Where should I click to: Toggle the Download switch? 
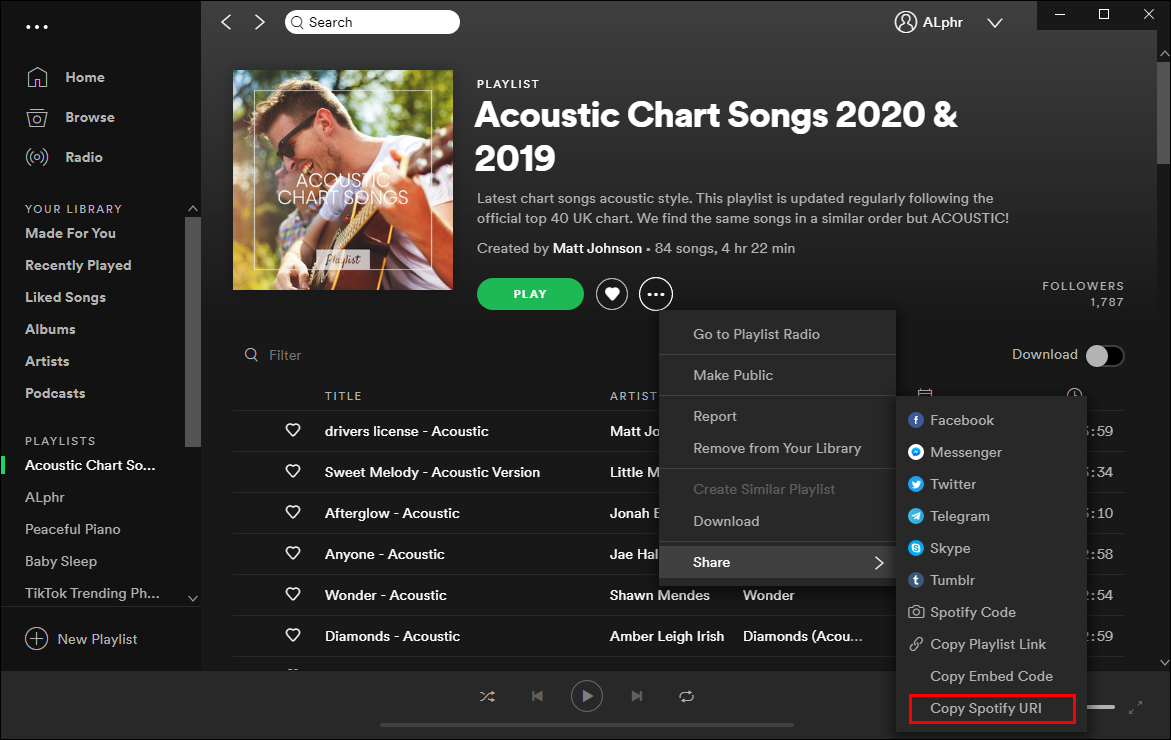click(x=1105, y=355)
